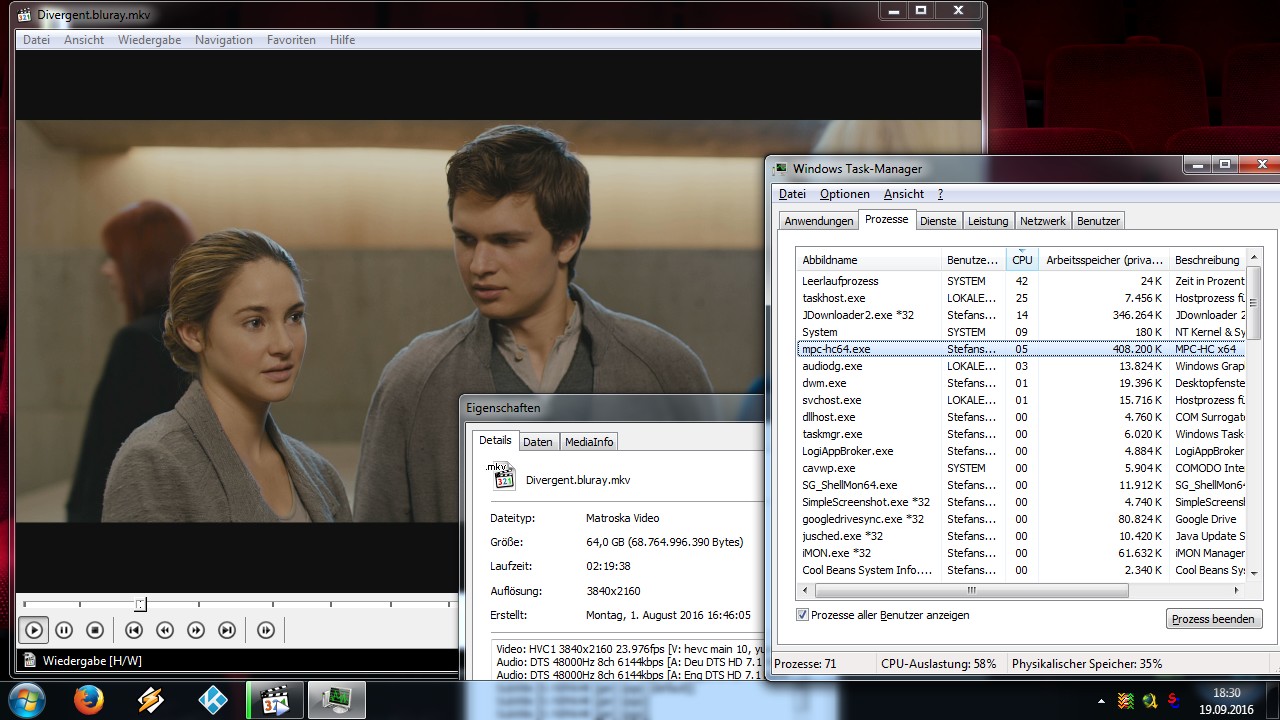Switch to the Anwendungen tab
The width and height of the screenshot is (1280, 720).
pos(819,221)
